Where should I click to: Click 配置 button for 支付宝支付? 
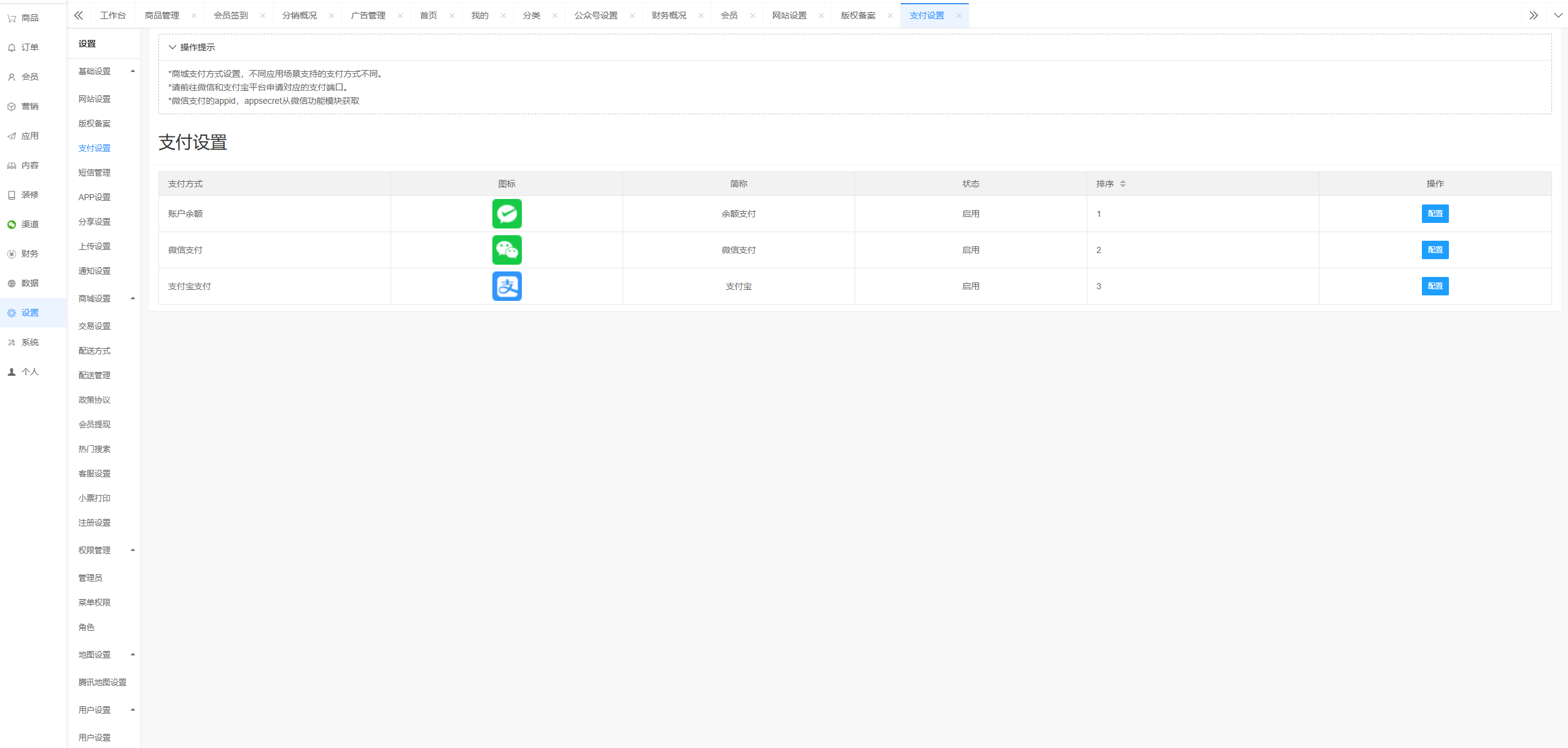tap(1434, 286)
